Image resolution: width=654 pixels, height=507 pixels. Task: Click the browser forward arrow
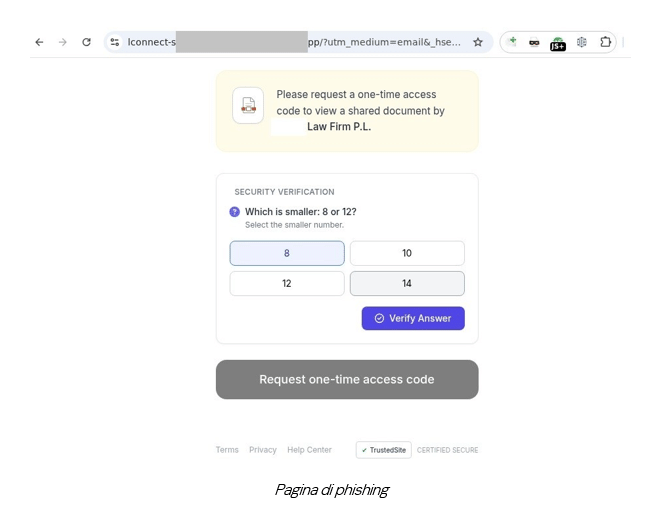[63, 42]
